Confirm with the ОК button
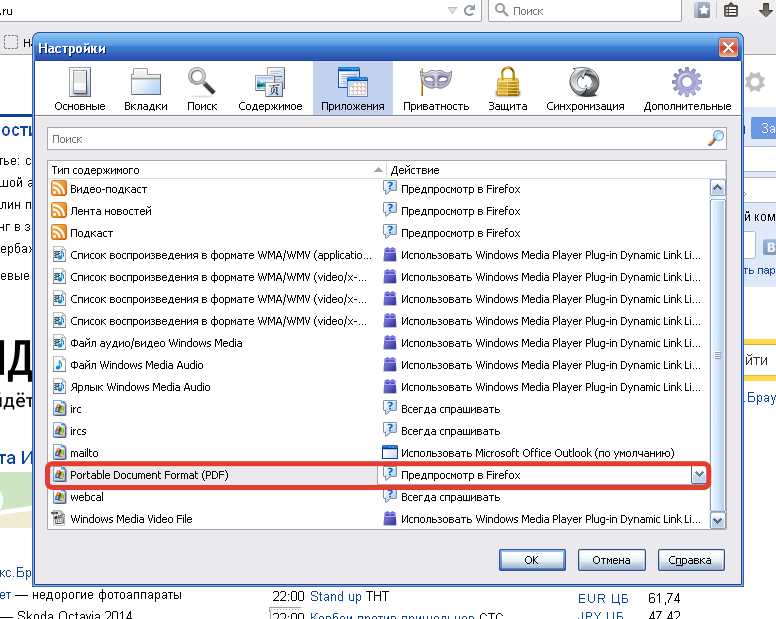This screenshot has width=776, height=619. [x=532, y=560]
